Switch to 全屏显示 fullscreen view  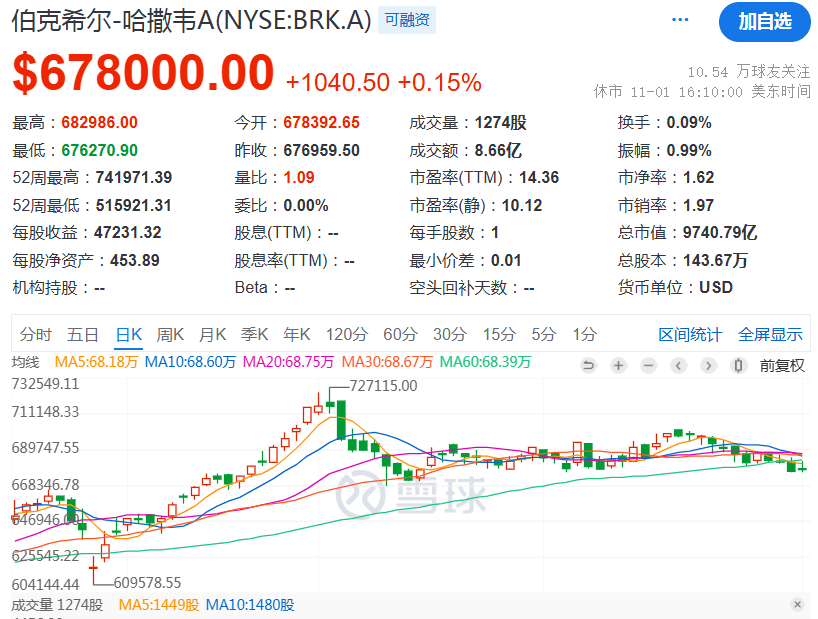click(770, 334)
